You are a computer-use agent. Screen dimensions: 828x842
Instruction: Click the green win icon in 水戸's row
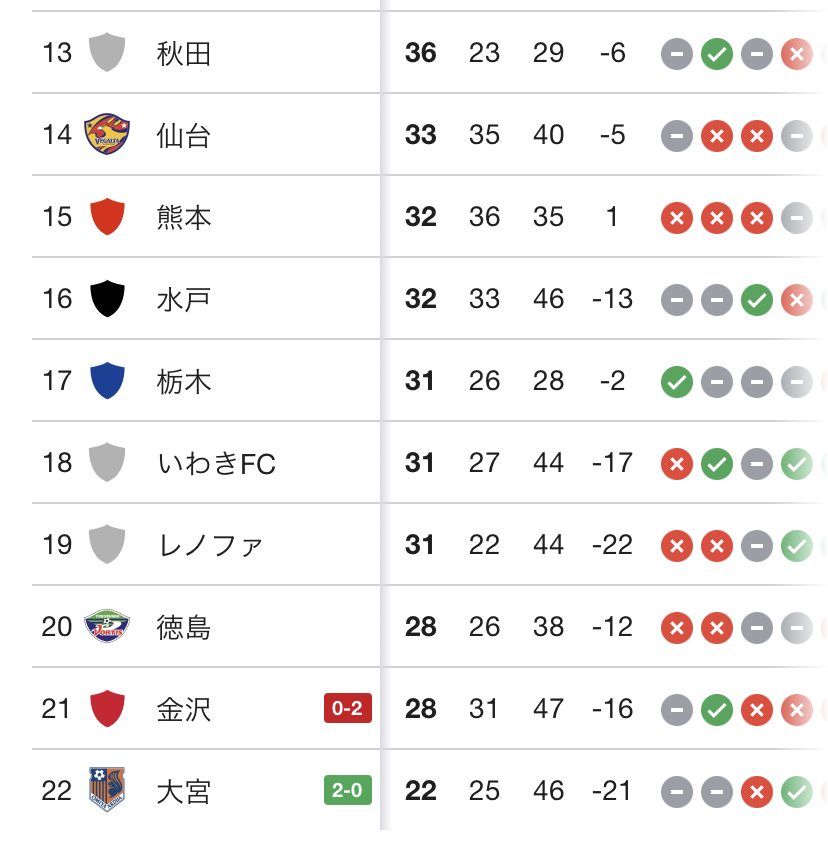point(756,299)
